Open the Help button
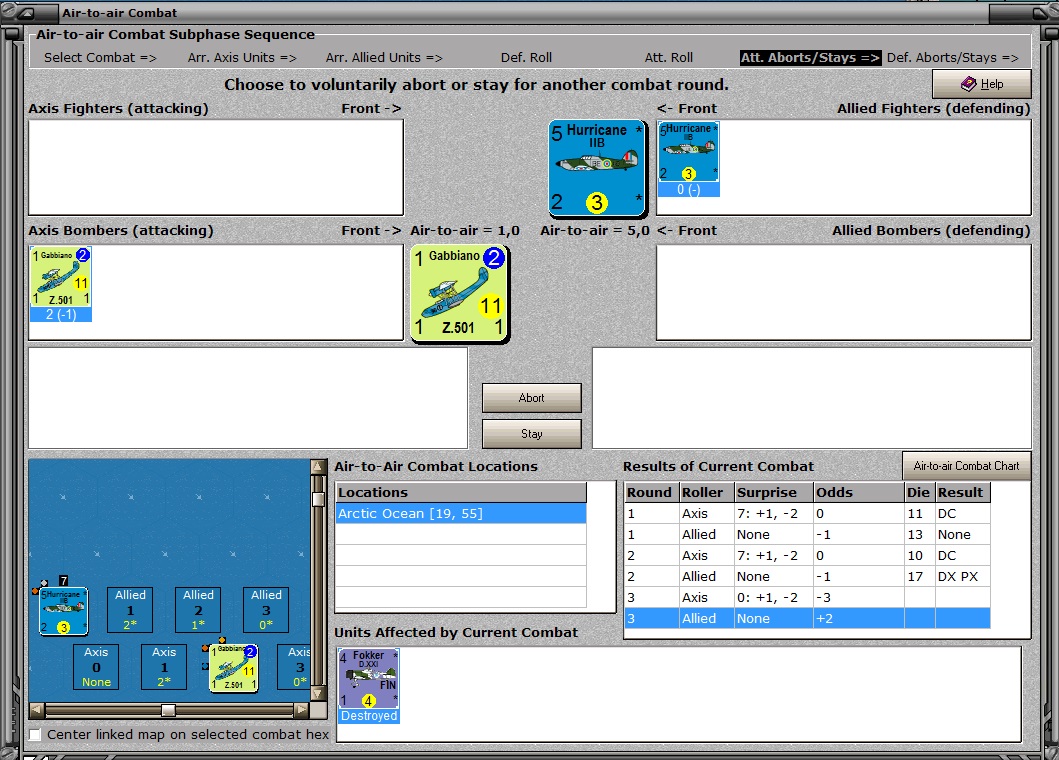This screenshot has height=760, width=1059. click(981, 84)
